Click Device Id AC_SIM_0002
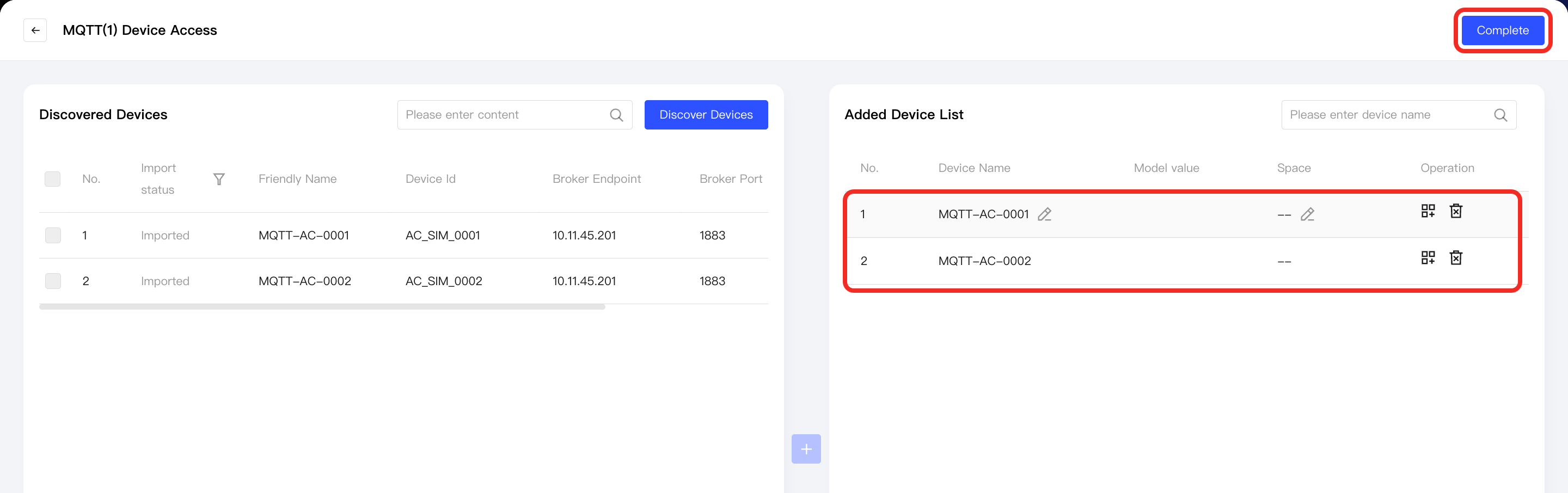 (x=444, y=281)
